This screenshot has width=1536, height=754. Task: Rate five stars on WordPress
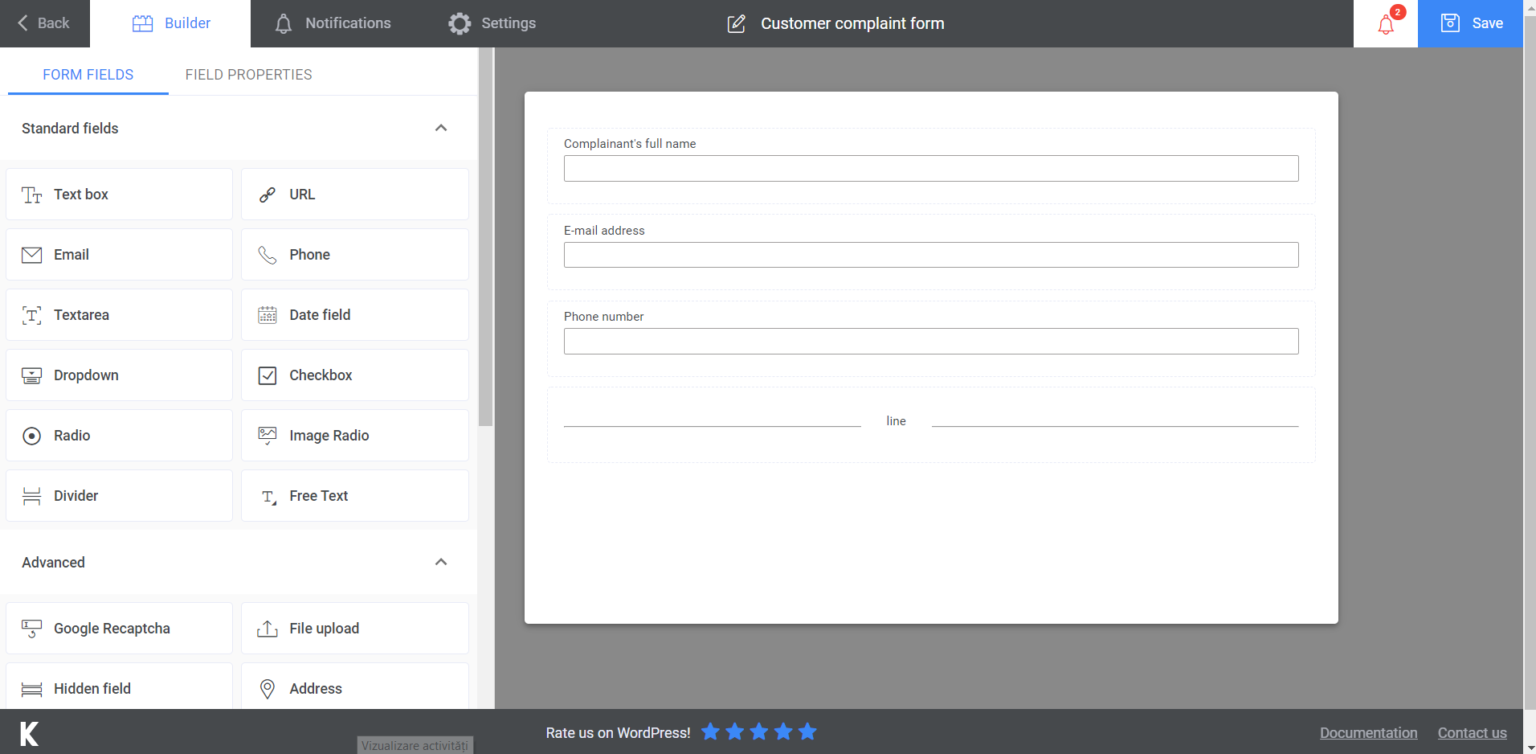click(807, 732)
